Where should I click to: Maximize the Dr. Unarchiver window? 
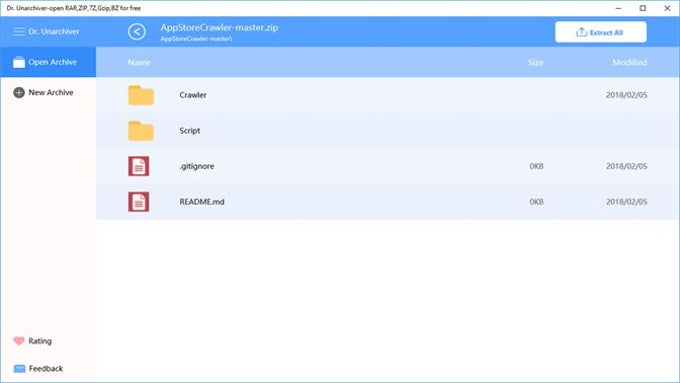coord(643,8)
